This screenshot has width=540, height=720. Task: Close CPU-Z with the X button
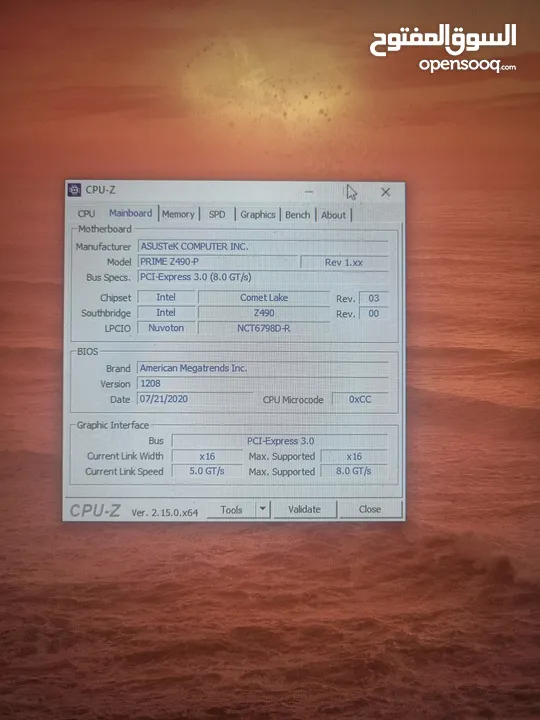pos(386,192)
